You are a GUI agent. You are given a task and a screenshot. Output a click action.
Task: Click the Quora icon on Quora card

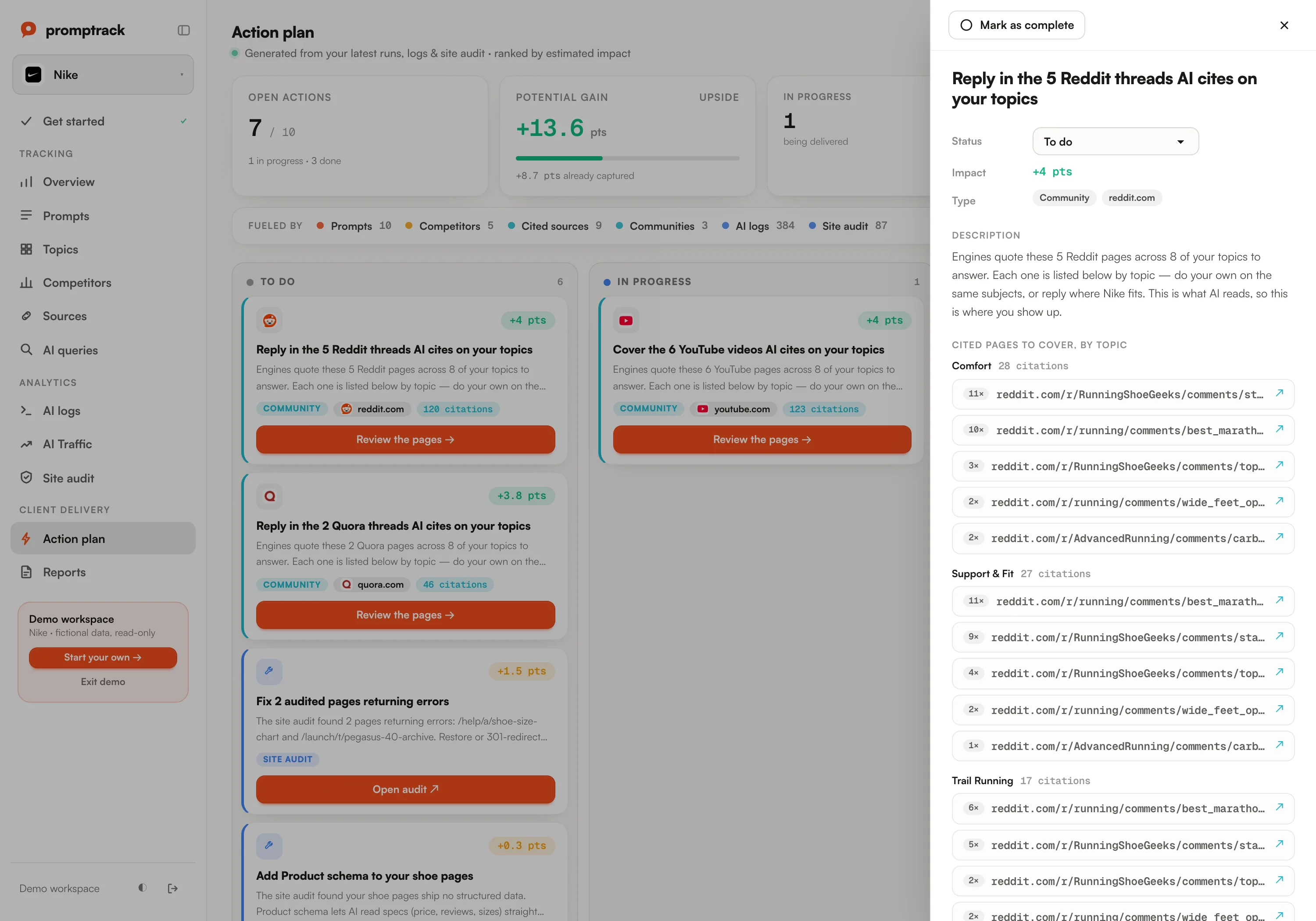point(269,496)
